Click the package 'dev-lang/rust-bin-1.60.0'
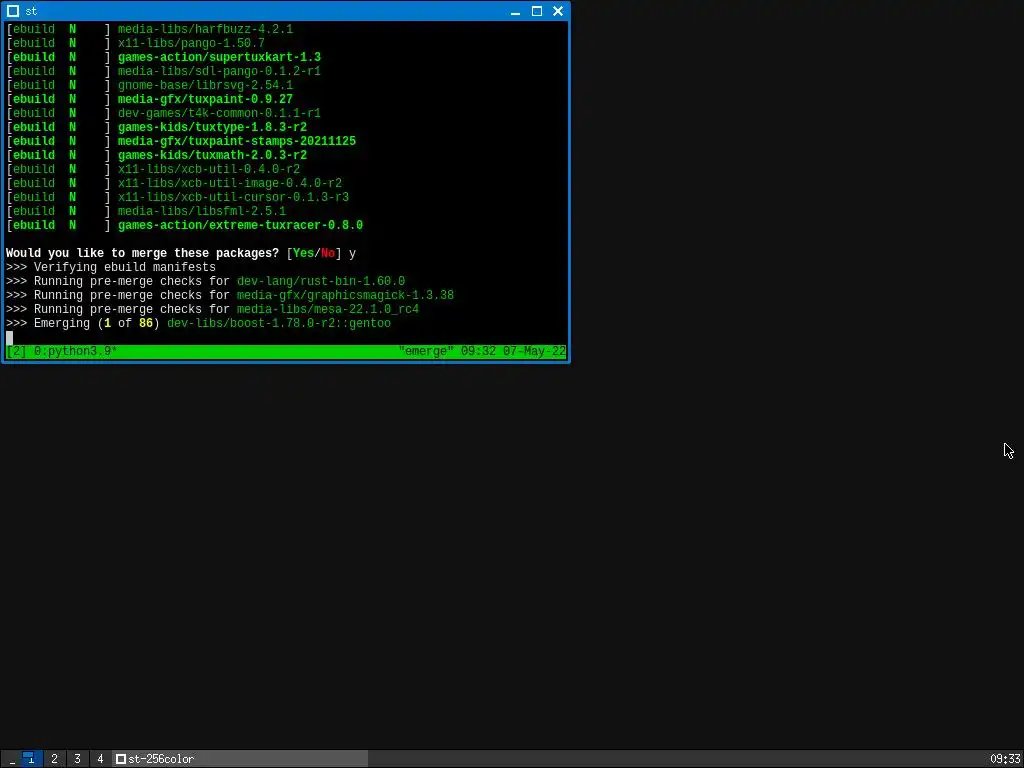 point(321,281)
